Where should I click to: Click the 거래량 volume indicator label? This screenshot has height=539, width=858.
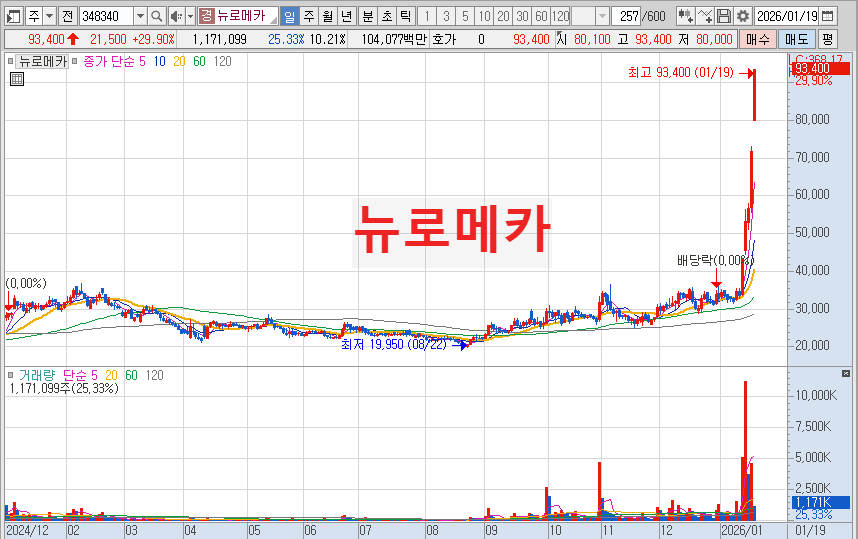coord(37,375)
